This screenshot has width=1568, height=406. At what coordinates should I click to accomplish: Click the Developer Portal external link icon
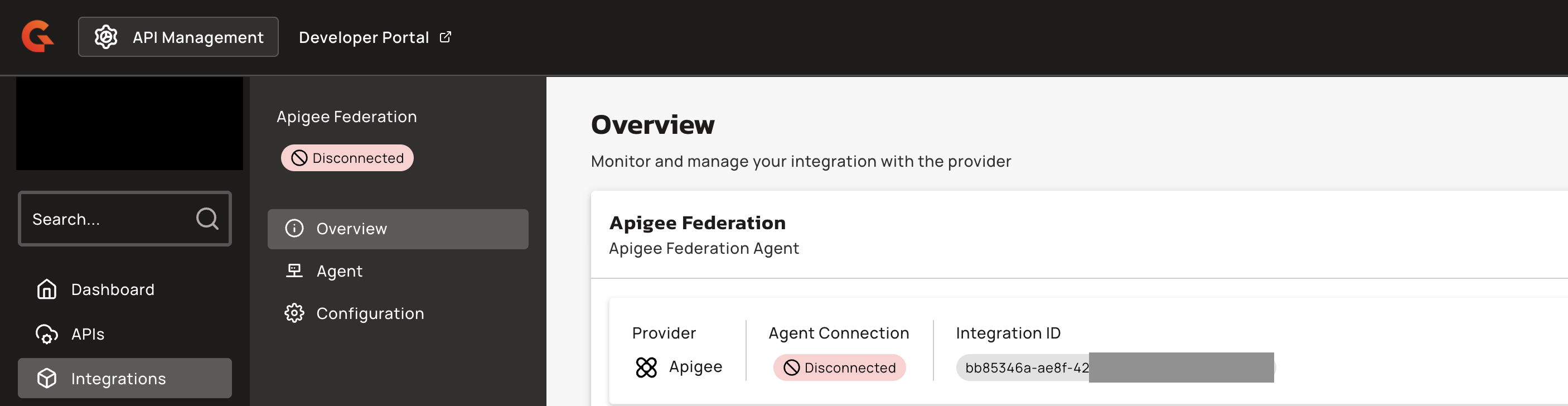pyautogui.click(x=446, y=37)
